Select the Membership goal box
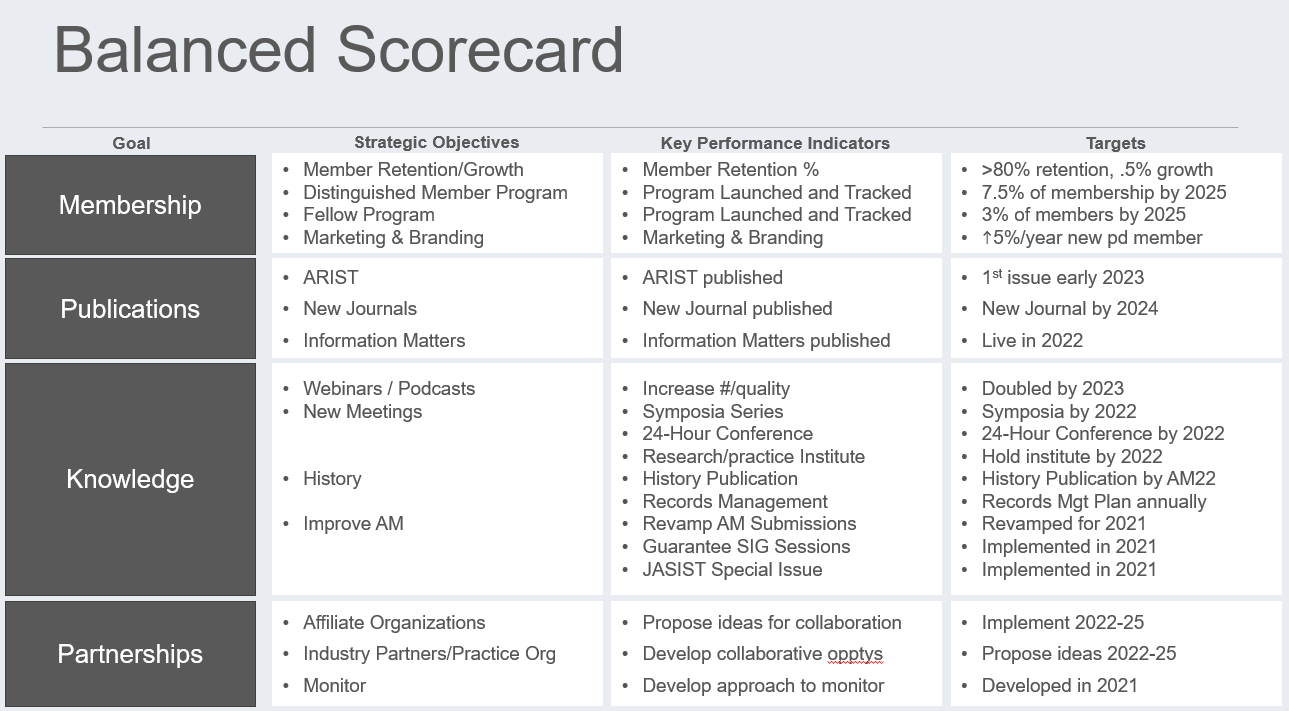Viewport: 1289px width, 711px height. tap(130, 205)
